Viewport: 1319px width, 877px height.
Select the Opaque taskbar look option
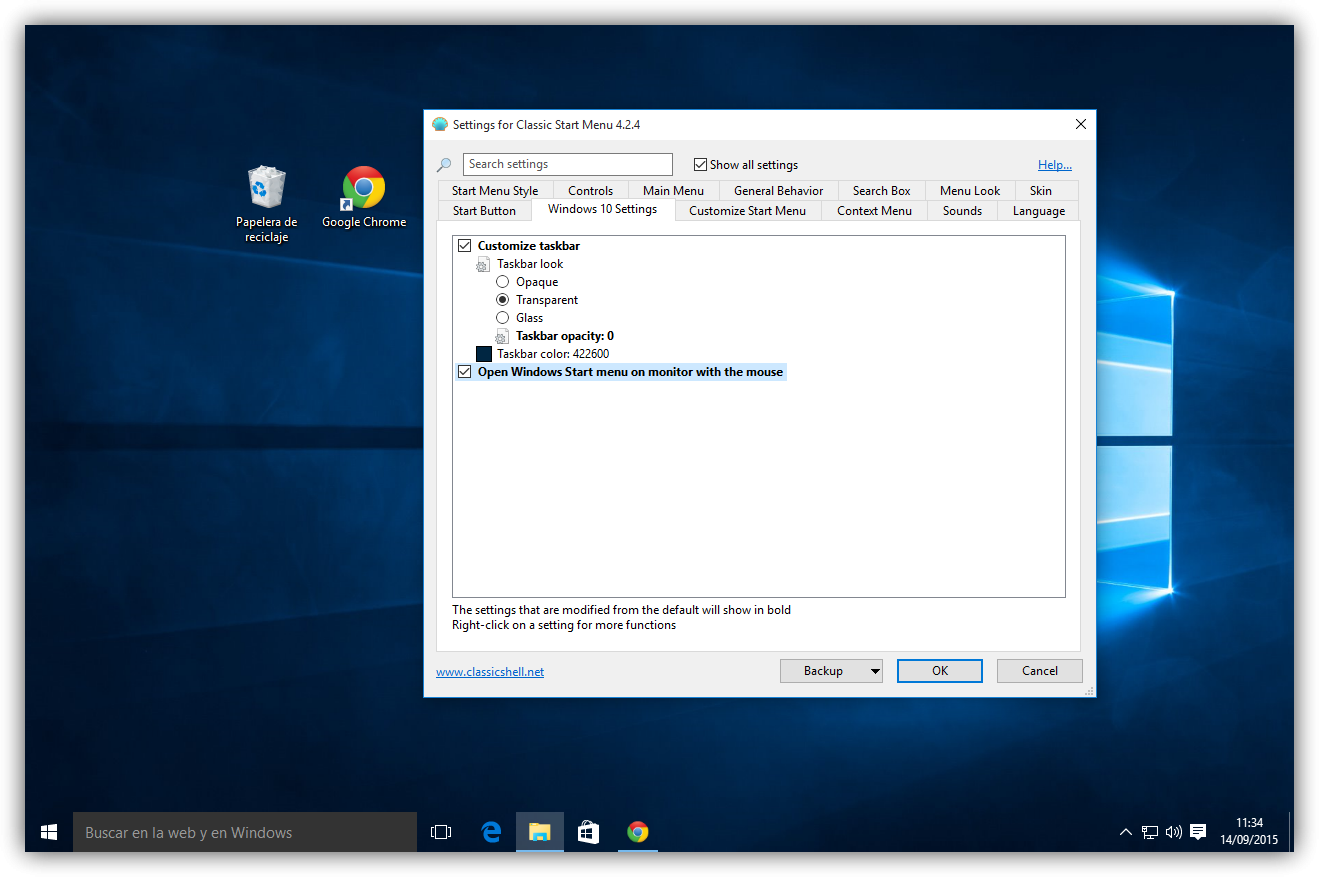[x=503, y=282]
